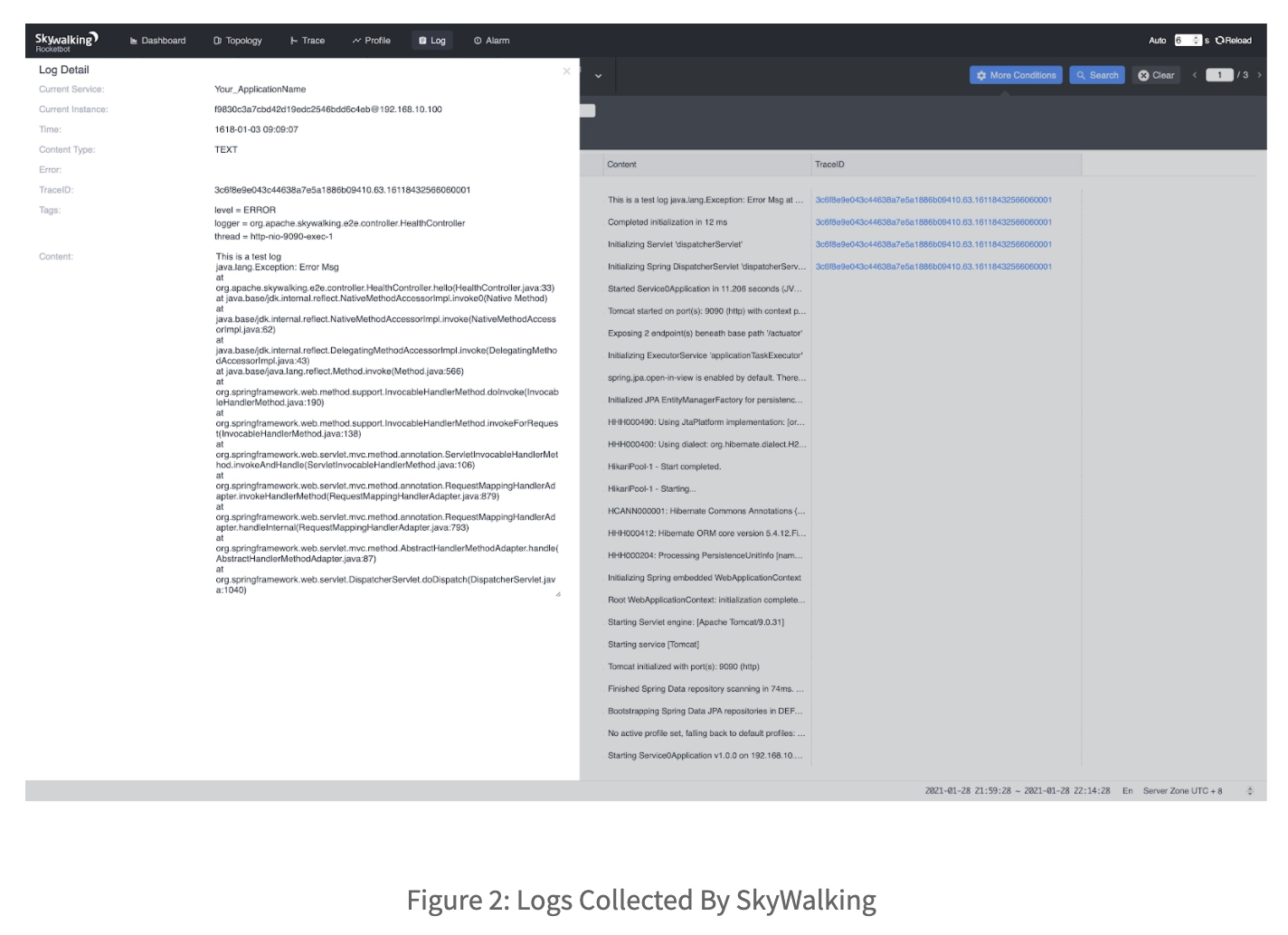Viewport: 1288px width, 935px height.
Task: Click the page number input field
Action: pyautogui.click(x=1219, y=75)
